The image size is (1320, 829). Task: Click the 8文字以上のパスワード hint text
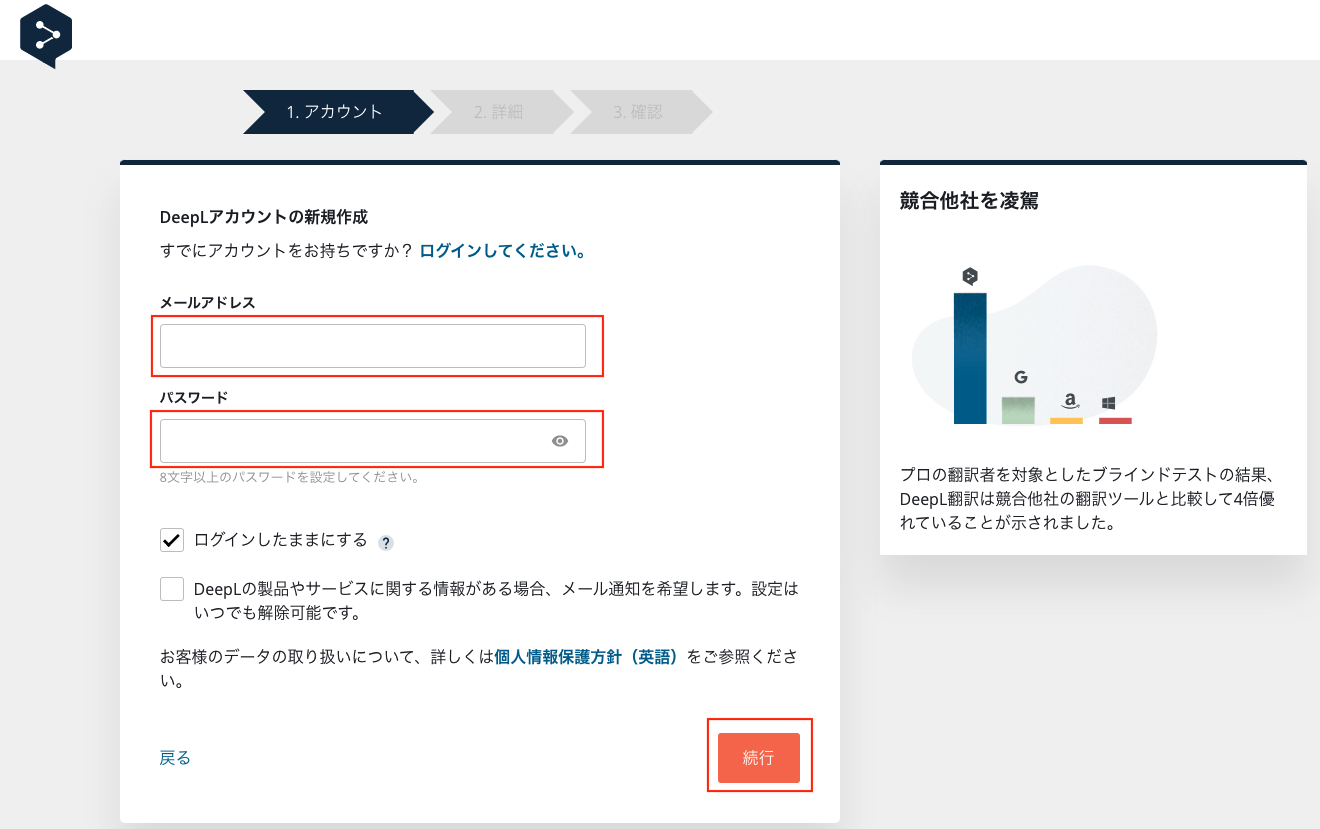click(x=289, y=477)
